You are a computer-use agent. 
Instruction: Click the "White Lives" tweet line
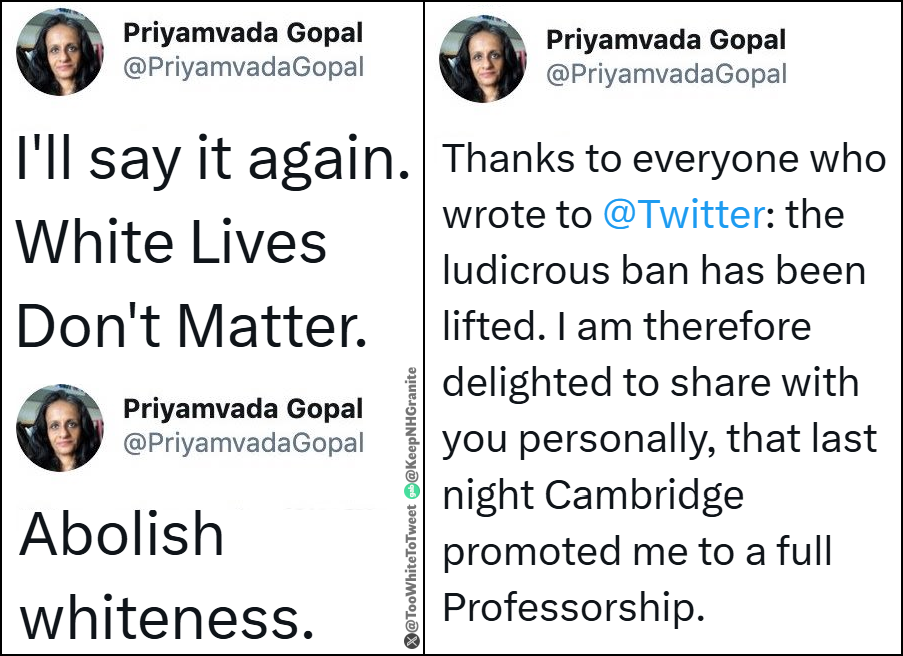(172, 242)
